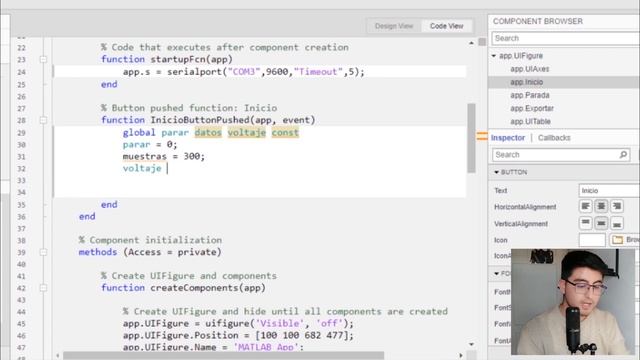Click the Inspector search magnifier icon
The width and height of the screenshot is (640, 360).
(623, 155)
